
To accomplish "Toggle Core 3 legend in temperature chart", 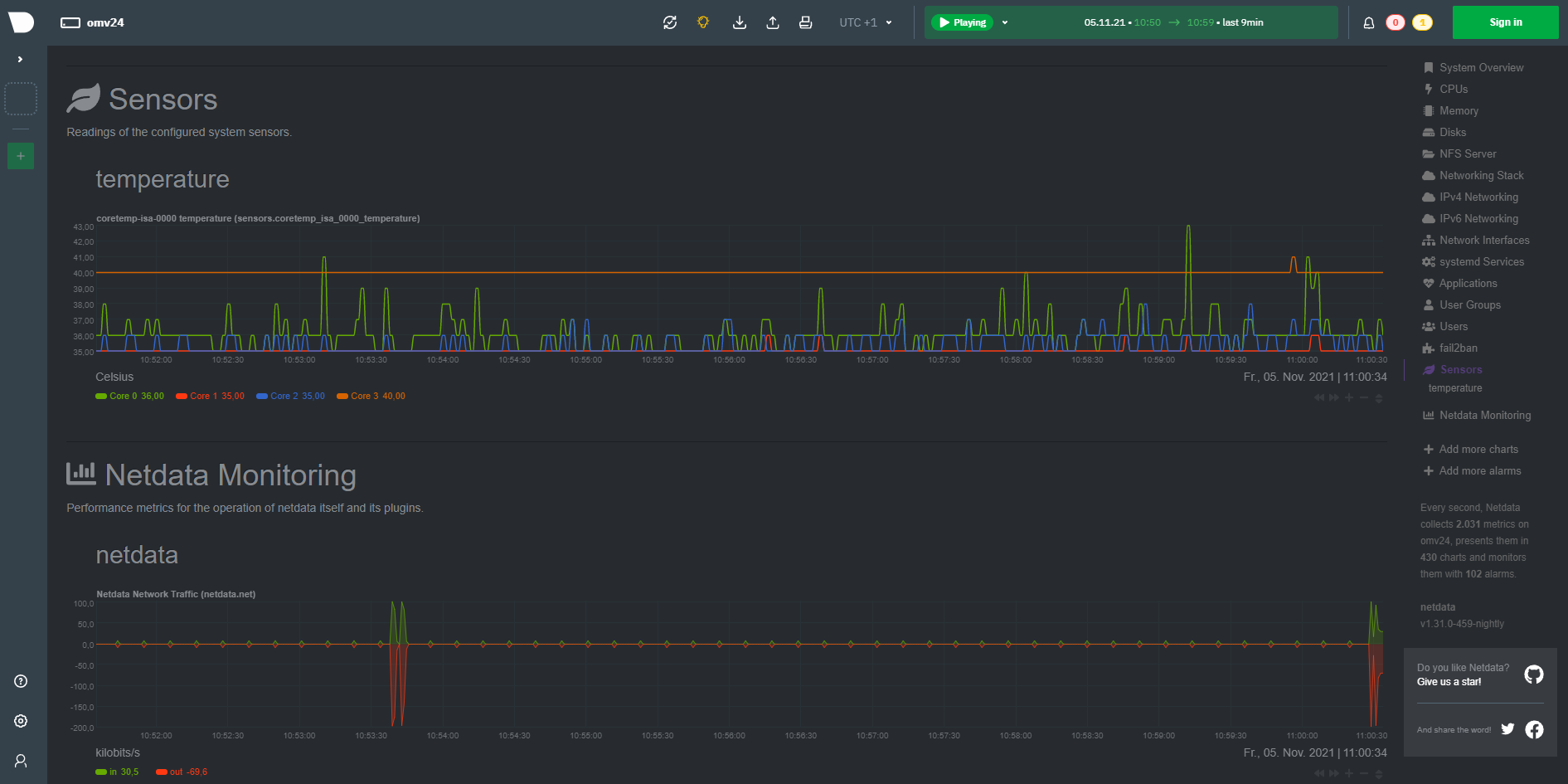I will pyautogui.click(x=371, y=397).
